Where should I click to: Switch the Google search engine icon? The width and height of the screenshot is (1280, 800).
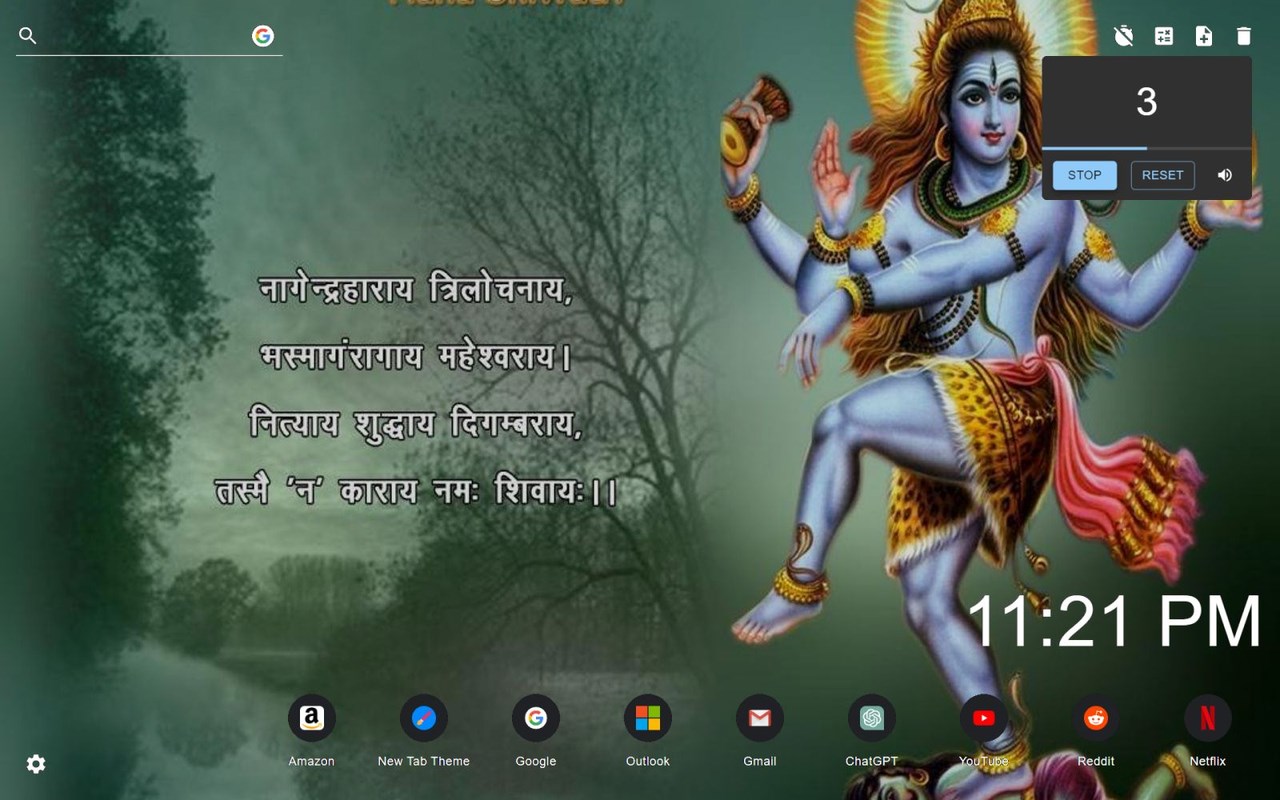[263, 36]
